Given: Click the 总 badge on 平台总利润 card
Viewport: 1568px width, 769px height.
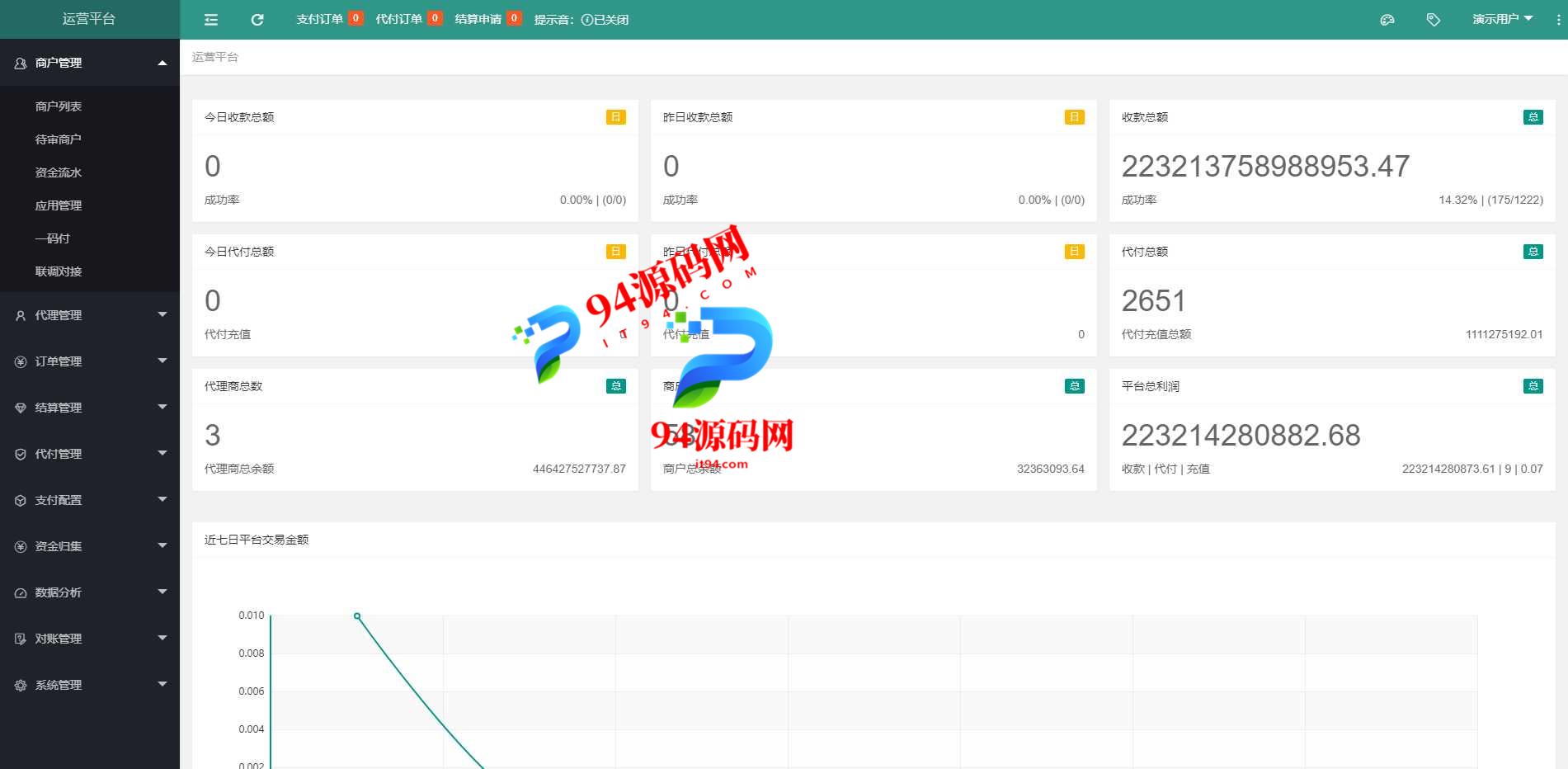Looking at the screenshot, I should tap(1533, 386).
